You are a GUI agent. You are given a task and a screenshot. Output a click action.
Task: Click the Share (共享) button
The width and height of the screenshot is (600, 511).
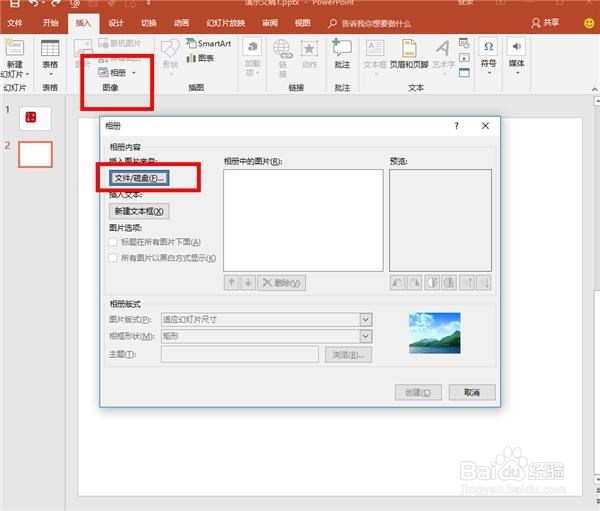[x=545, y=23]
